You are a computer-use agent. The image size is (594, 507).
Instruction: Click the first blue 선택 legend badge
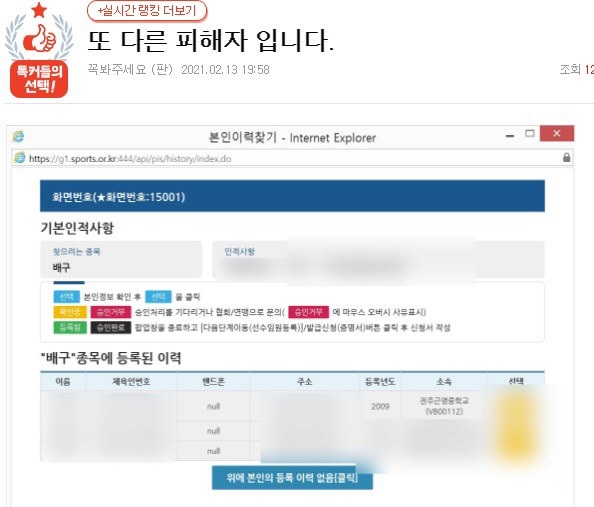point(67,296)
